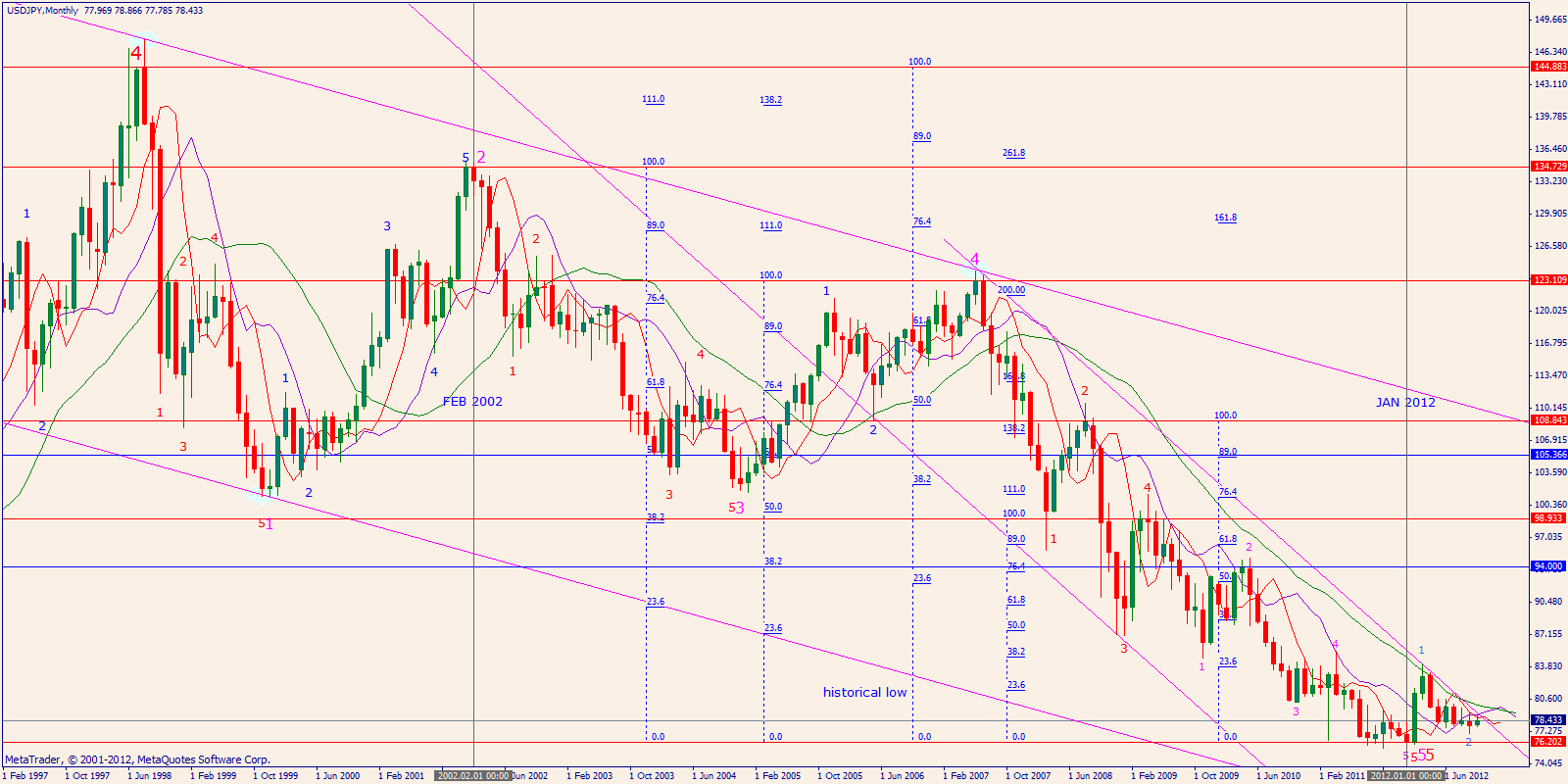1568x784 pixels.
Task: Click the 1 Feb 2009 date label
Action: pos(1154,775)
